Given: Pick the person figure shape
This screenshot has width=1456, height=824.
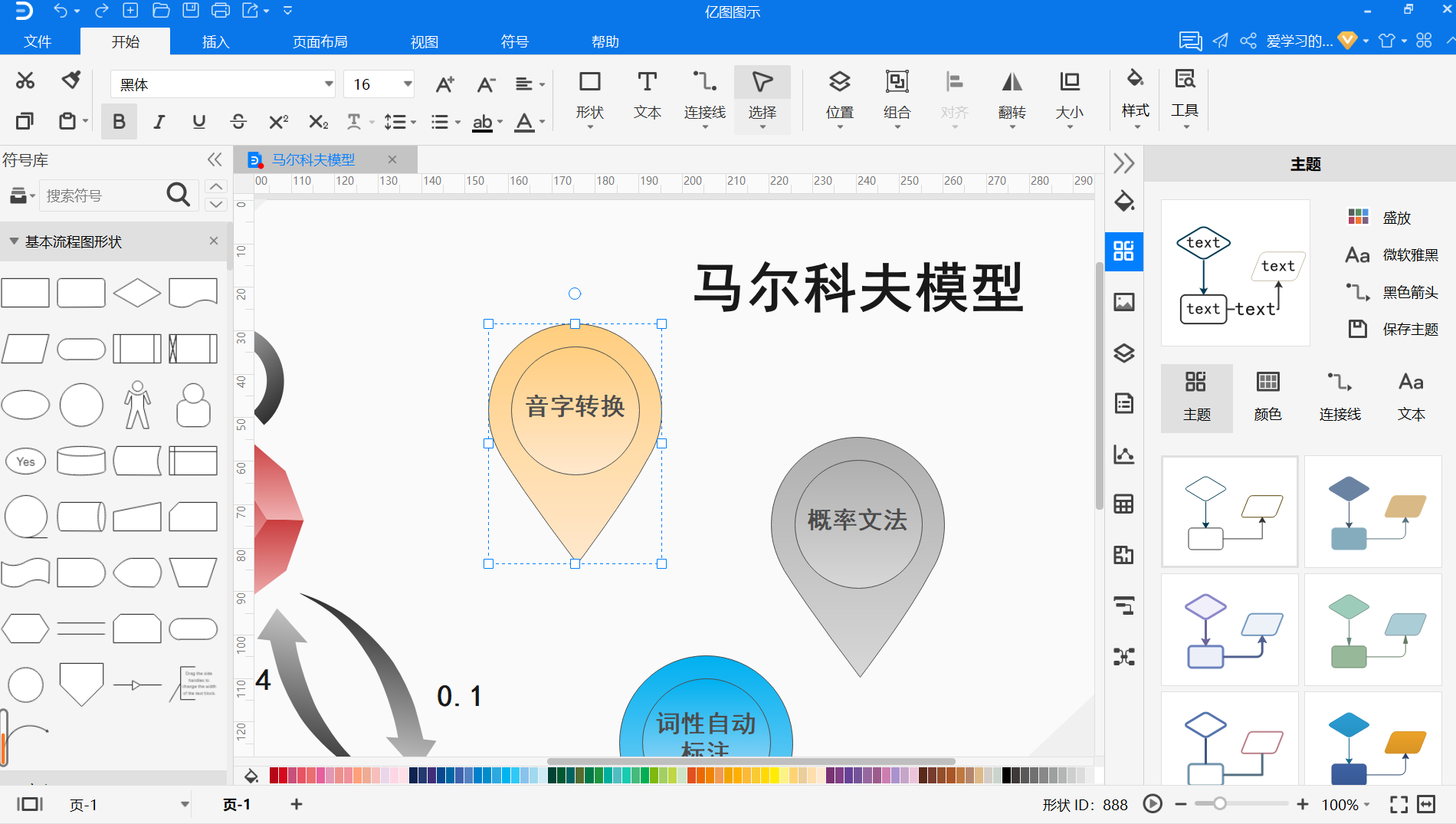Looking at the screenshot, I should 138,405.
